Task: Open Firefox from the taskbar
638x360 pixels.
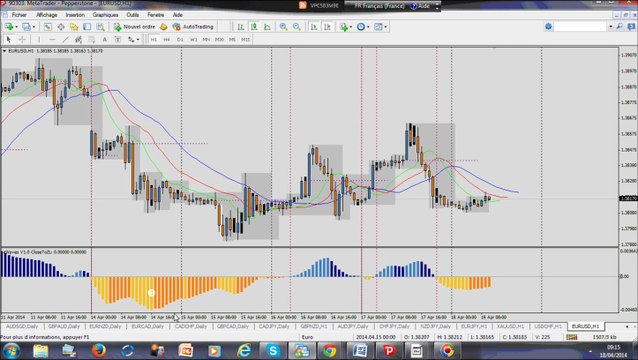Action: (98, 350)
